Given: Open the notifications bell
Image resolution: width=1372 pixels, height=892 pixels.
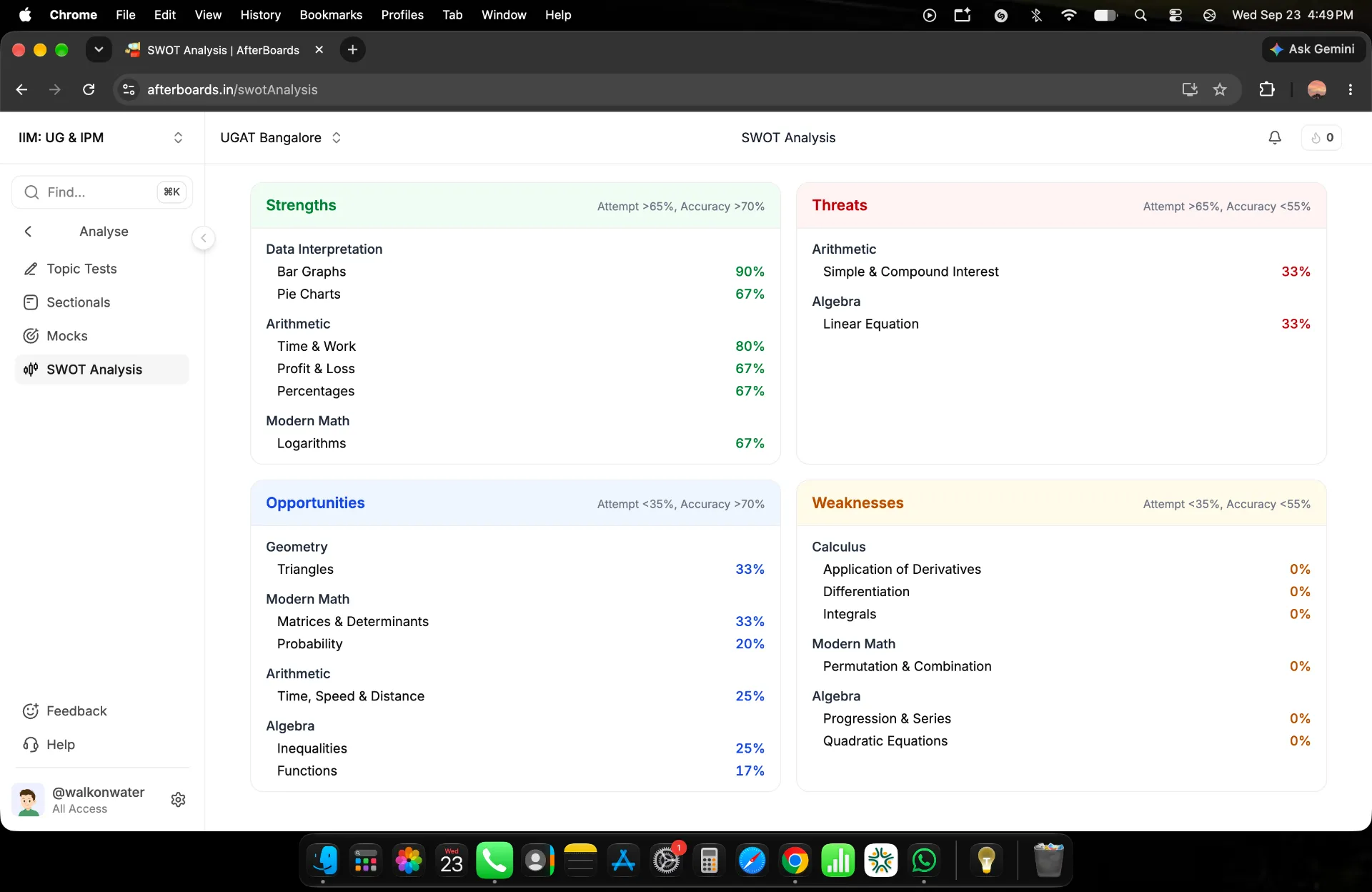Looking at the screenshot, I should click(x=1275, y=137).
